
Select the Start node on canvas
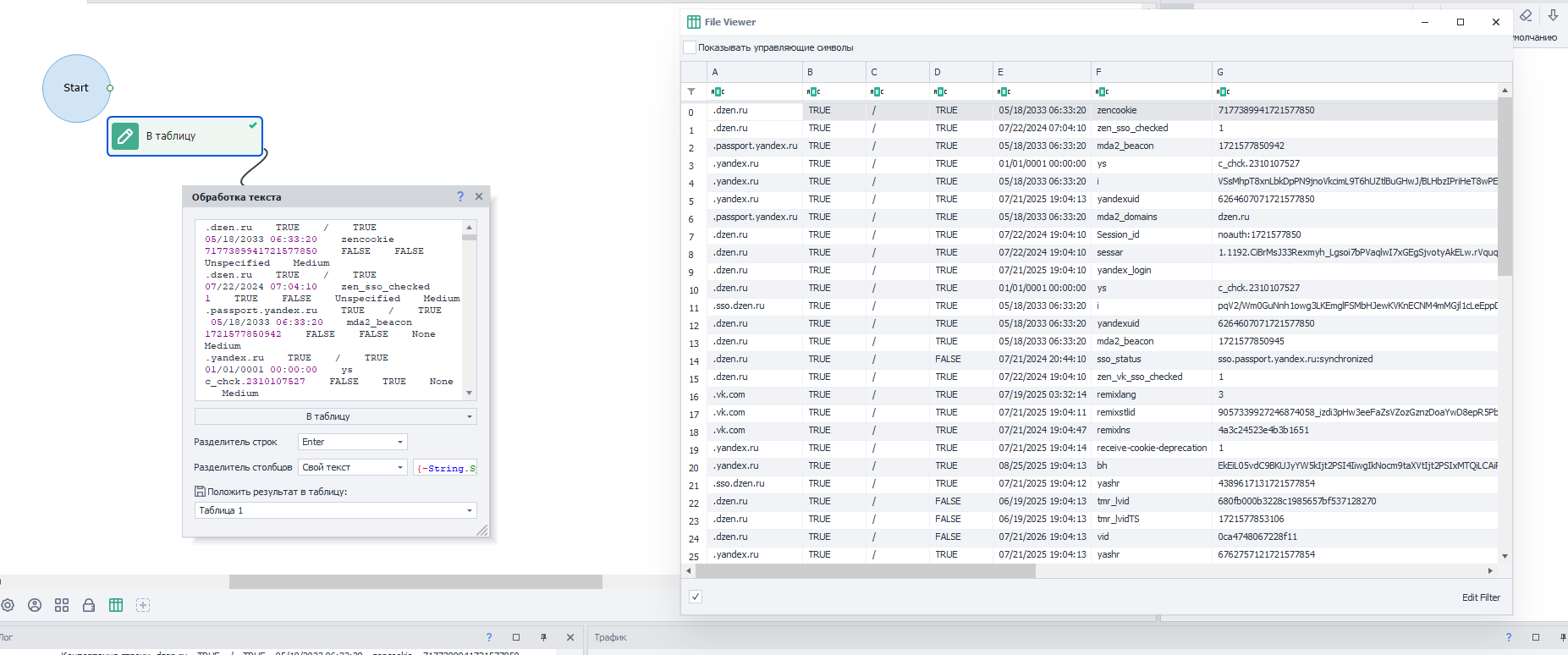76,88
